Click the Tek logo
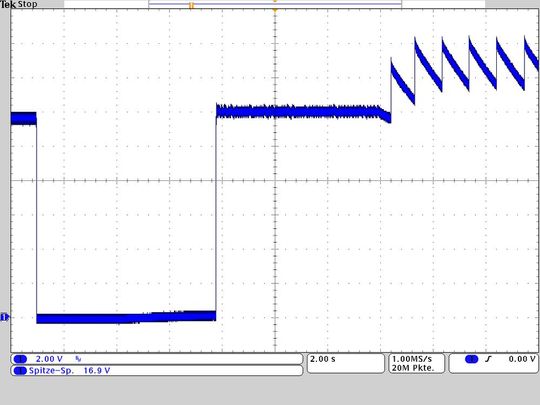This screenshot has width=540, height=405. [x=8, y=4]
